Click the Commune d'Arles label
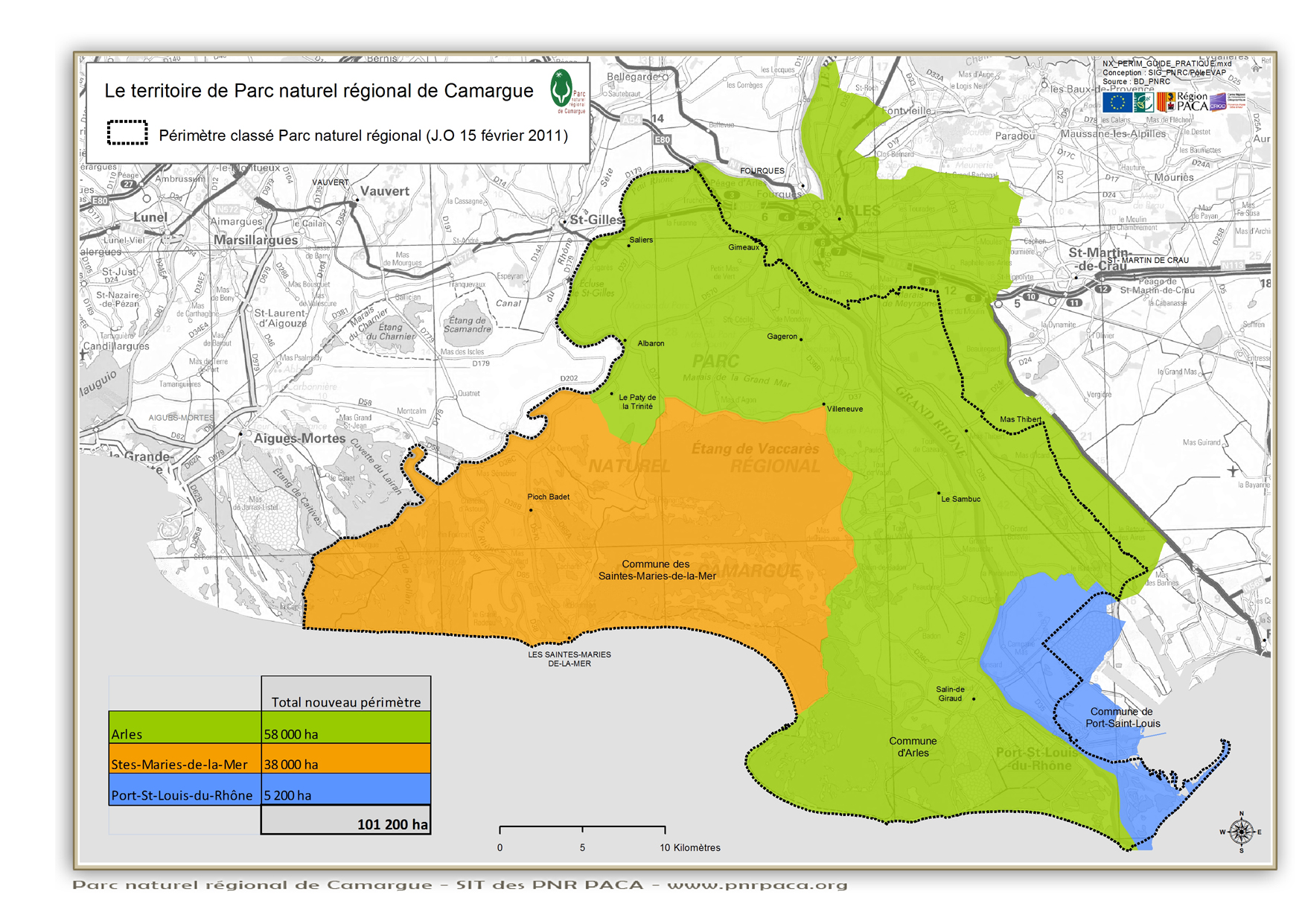Image resolution: width=1305 pixels, height=924 pixels. (913, 747)
